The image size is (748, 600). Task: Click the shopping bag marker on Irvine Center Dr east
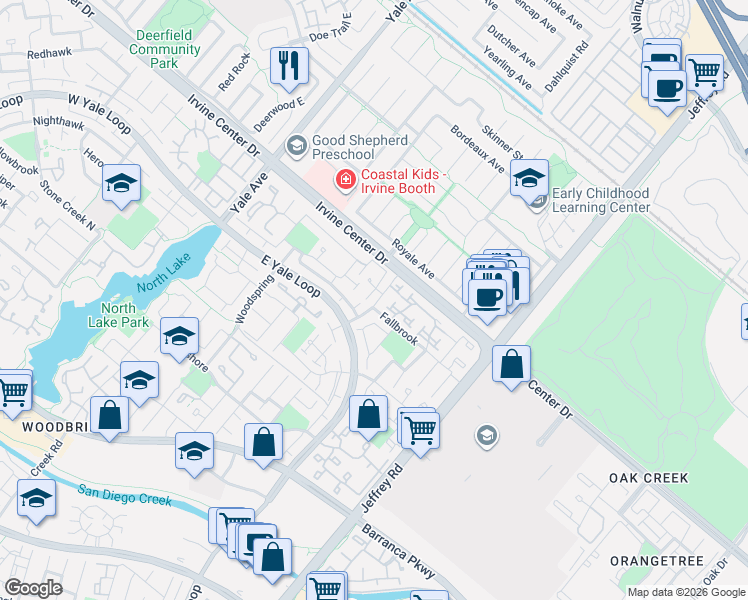point(511,365)
